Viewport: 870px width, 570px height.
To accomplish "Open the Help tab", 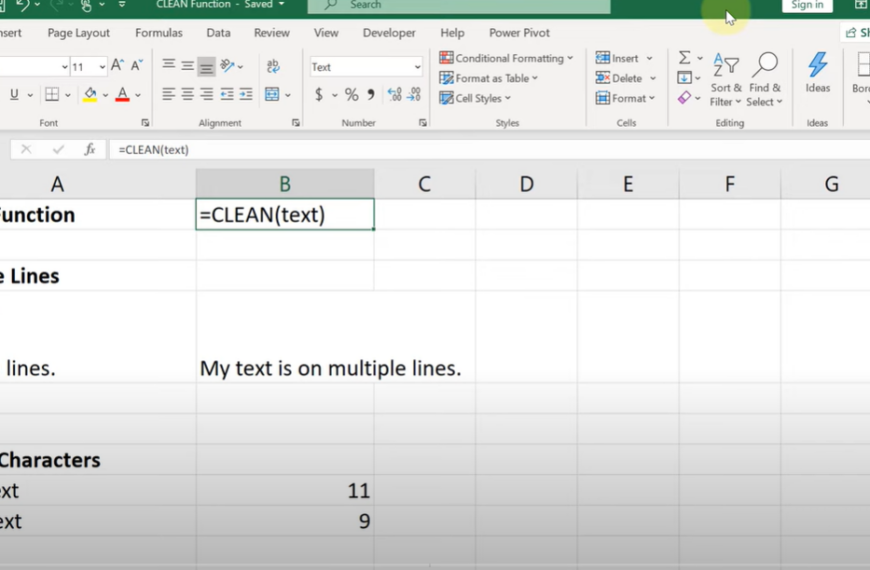I will click(452, 33).
